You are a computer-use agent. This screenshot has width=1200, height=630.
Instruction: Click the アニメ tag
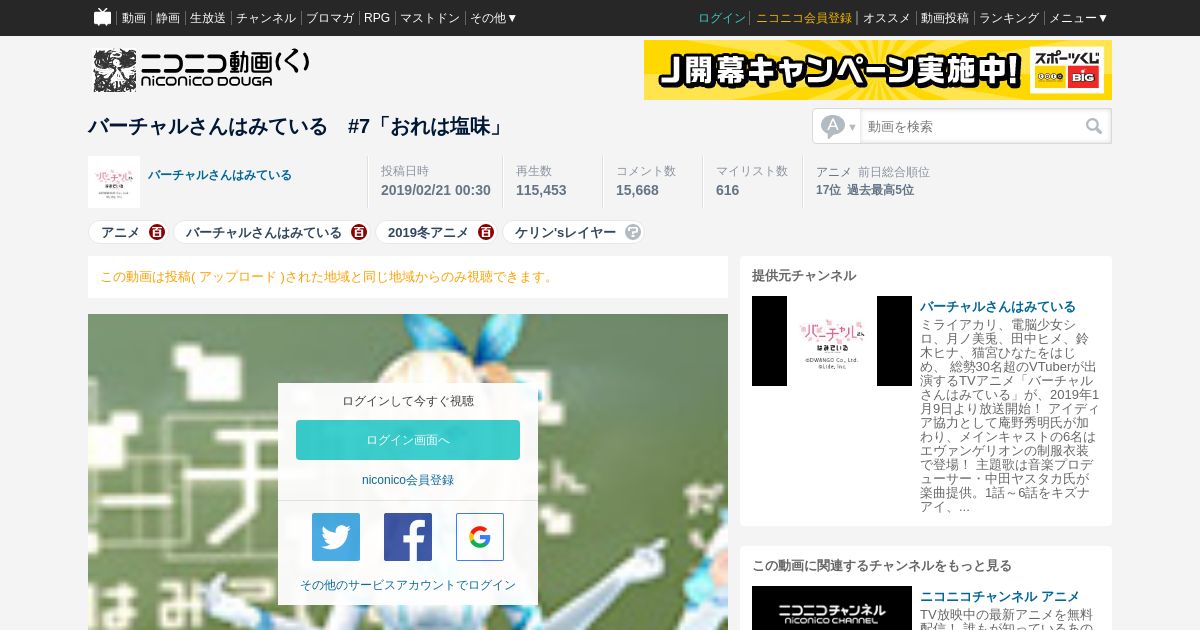(x=120, y=232)
